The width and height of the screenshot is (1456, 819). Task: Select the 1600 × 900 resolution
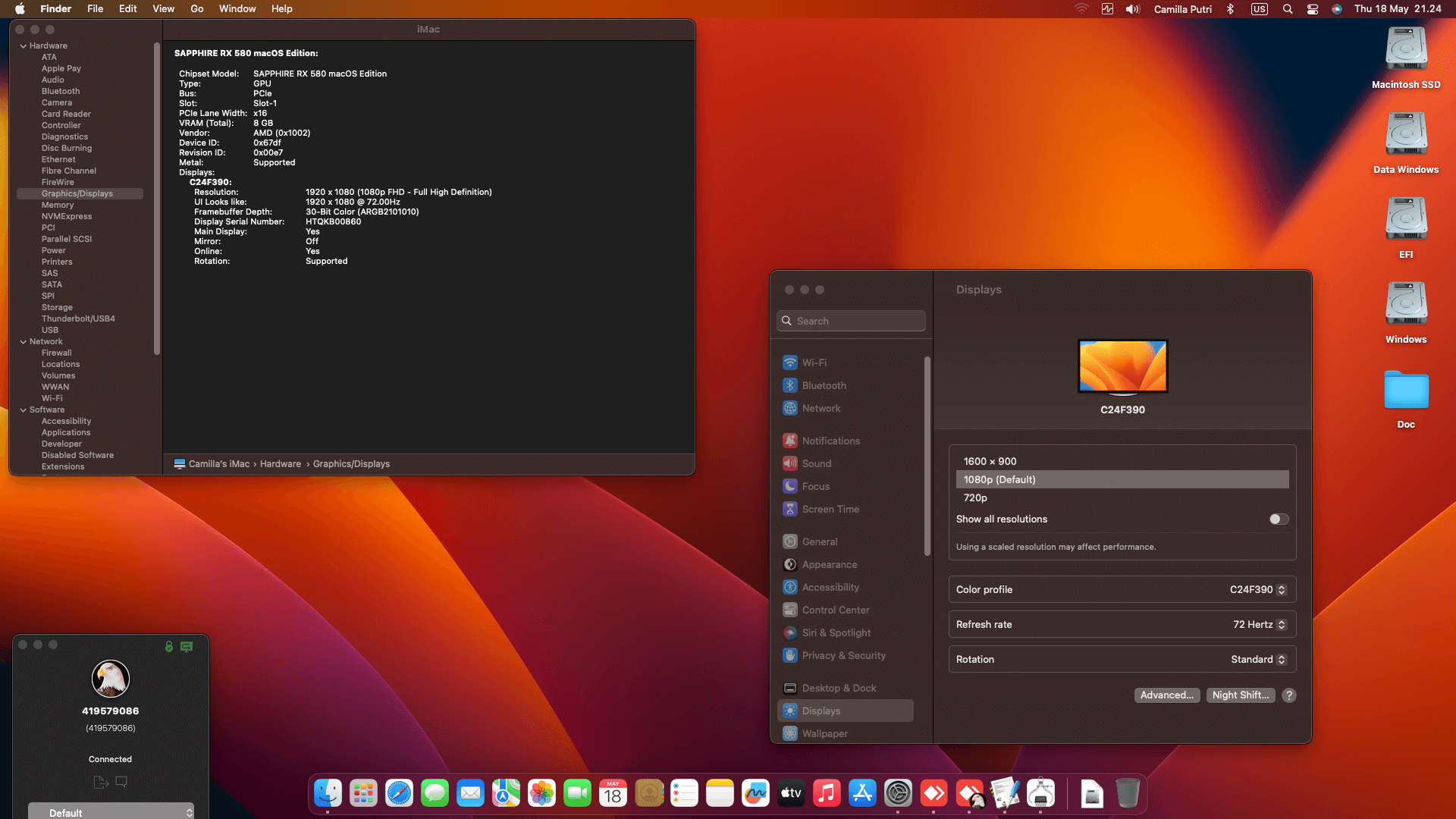point(1122,461)
